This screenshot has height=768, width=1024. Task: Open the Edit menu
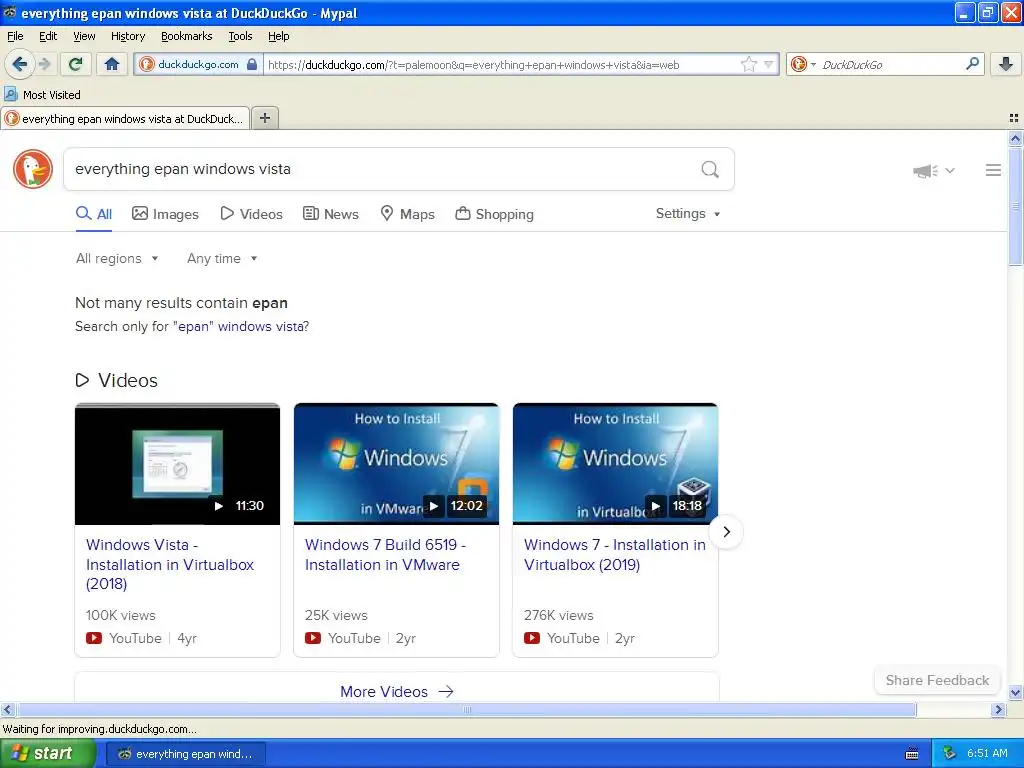tap(48, 36)
